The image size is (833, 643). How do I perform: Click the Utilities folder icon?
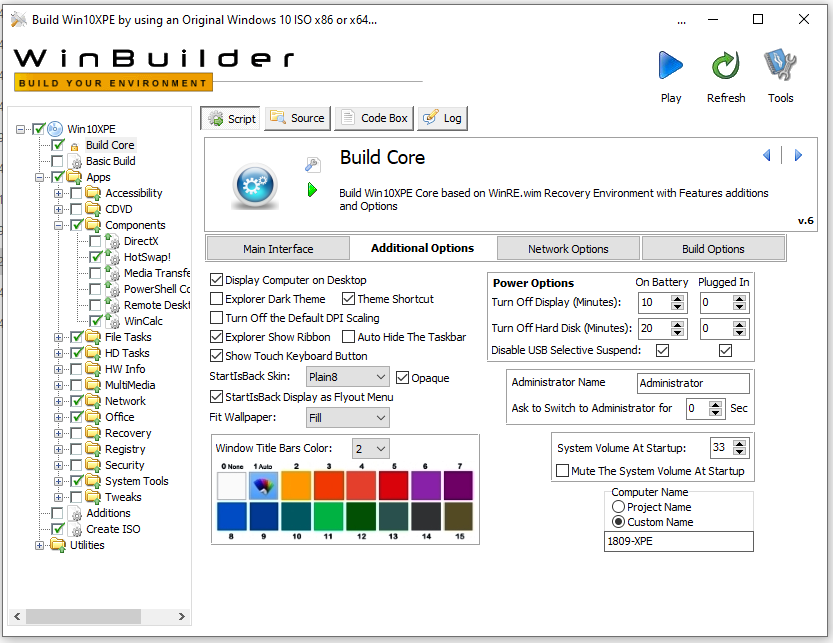pos(57,545)
